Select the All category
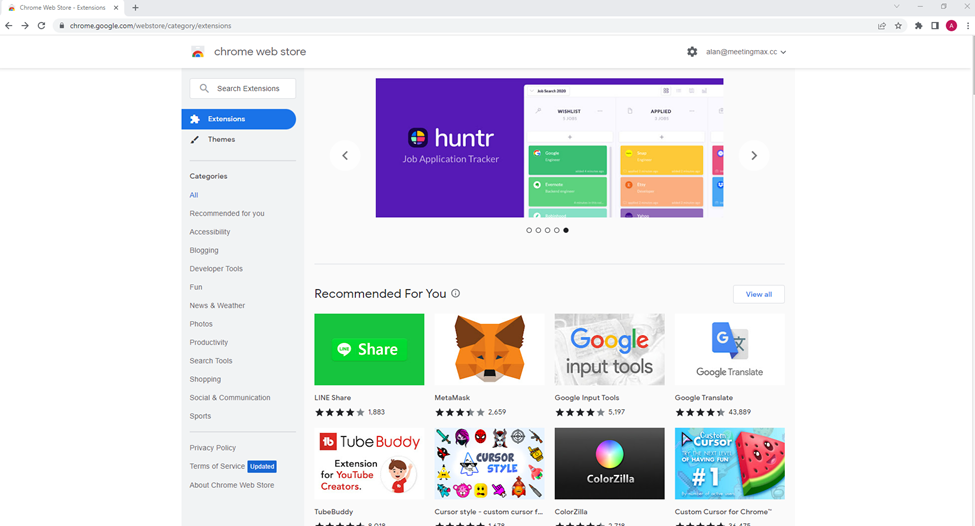Screen dimensions: 975x526 pos(194,195)
